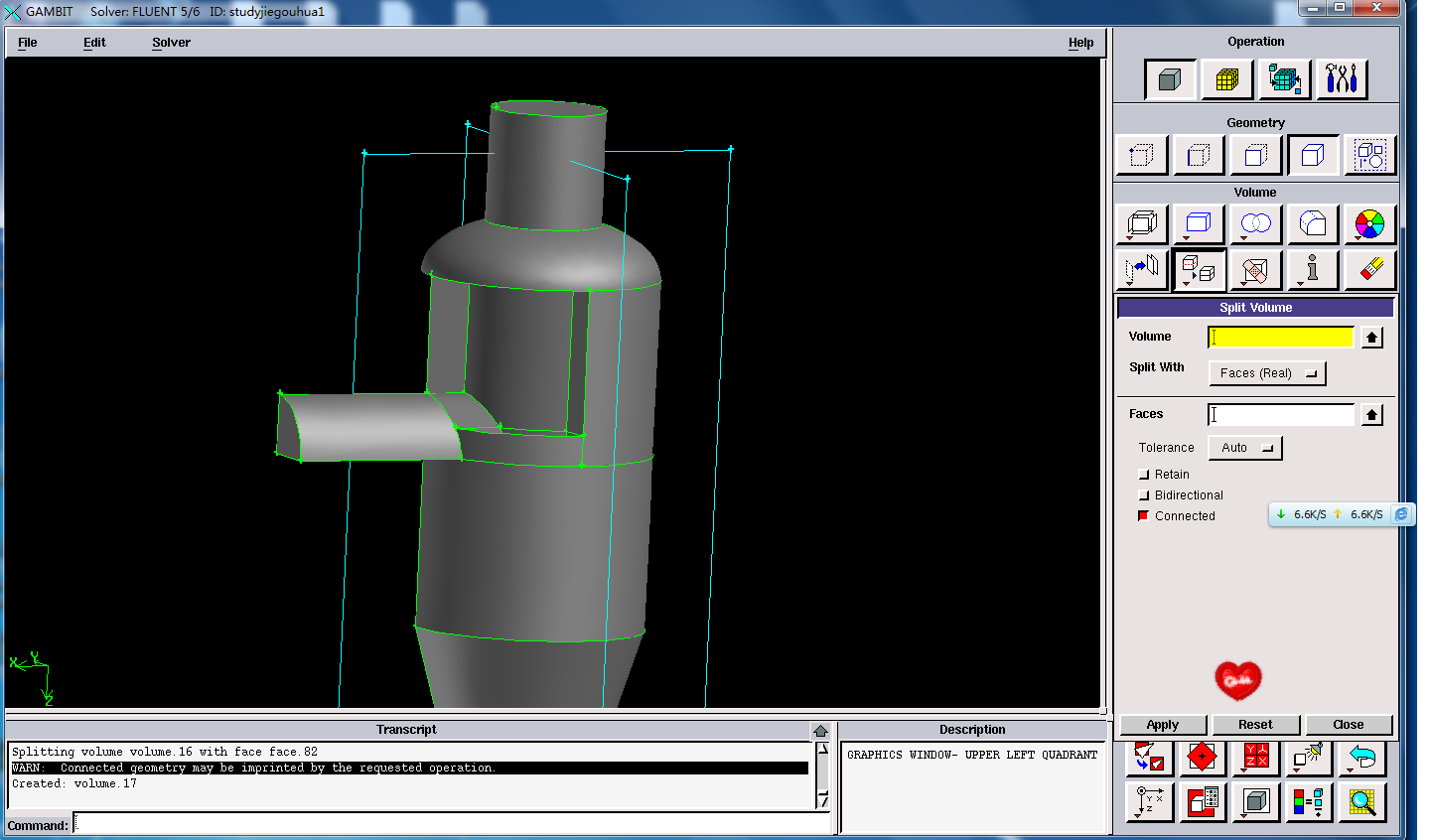Open the Faces pick-list arrow button
The image size is (1430, 840).
tap(1371, 415)
